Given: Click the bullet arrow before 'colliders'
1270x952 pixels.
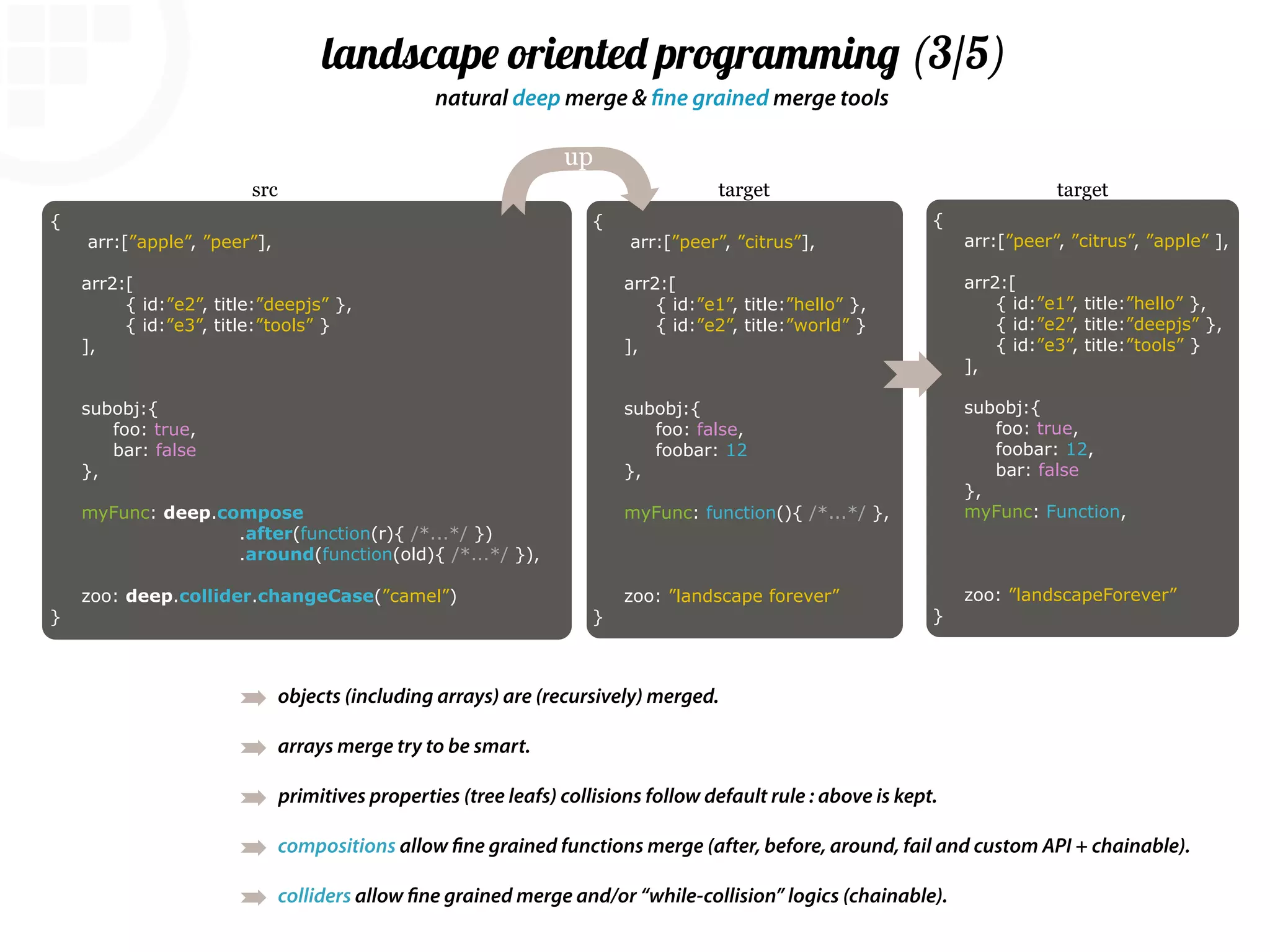Looking at the screenshot, I should coord(253,897).
